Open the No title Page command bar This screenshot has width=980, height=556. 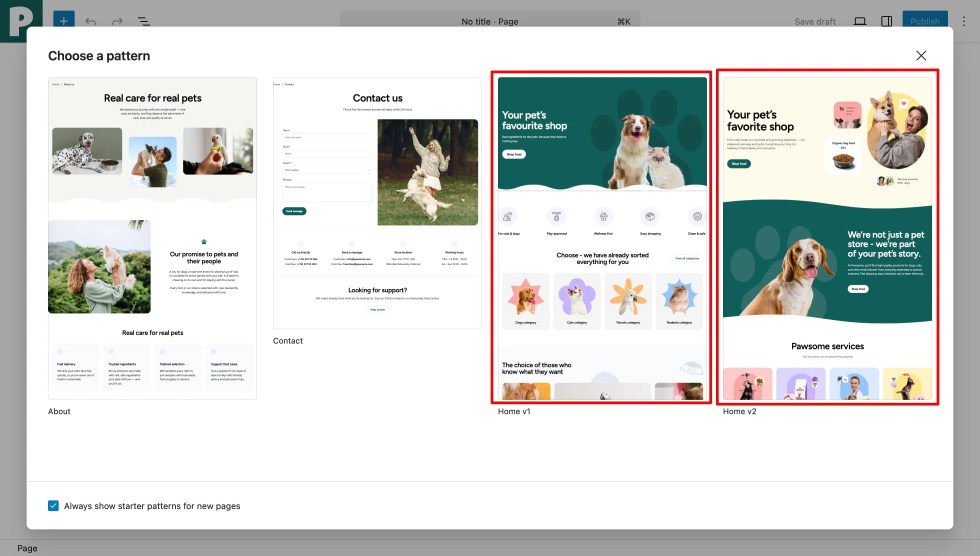489,21
